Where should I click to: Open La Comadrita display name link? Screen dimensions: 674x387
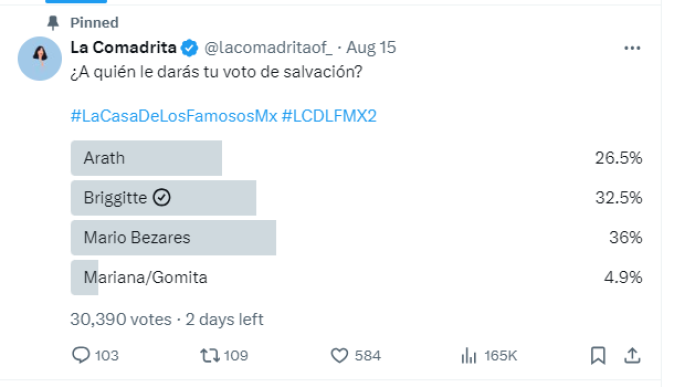click(x=123, y=47)
